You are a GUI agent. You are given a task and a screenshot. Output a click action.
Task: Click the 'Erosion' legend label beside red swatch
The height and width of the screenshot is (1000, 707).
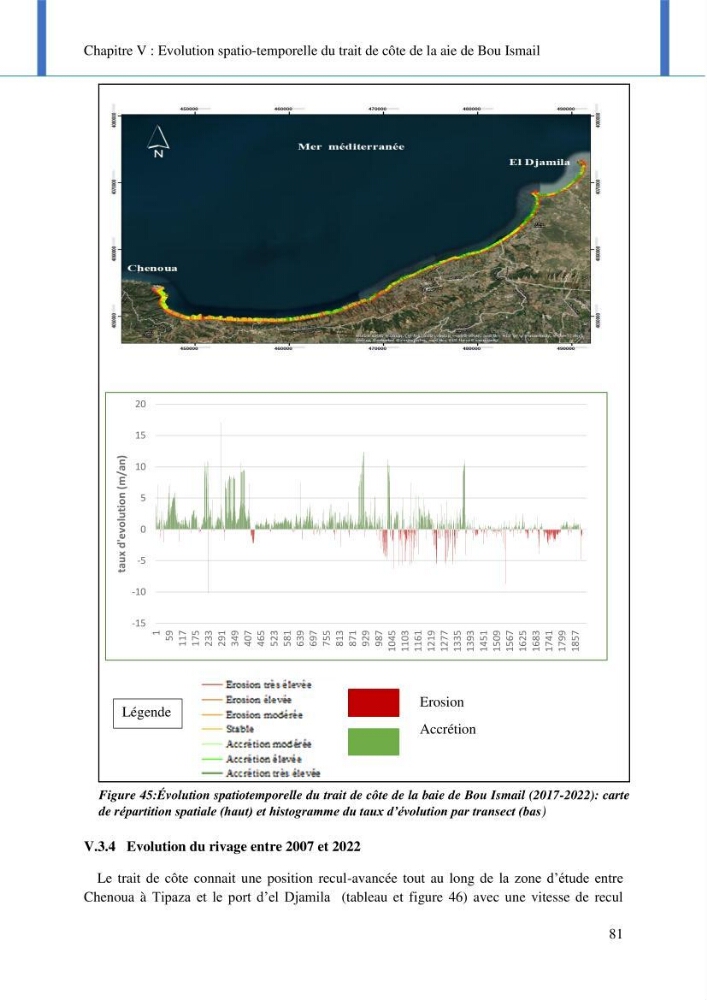(442, 702)
